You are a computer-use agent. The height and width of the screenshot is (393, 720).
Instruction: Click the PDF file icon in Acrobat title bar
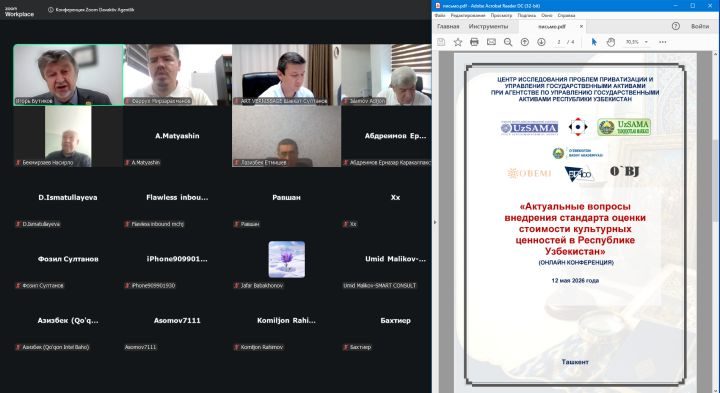pyautogui.click(x=438, y=6)
